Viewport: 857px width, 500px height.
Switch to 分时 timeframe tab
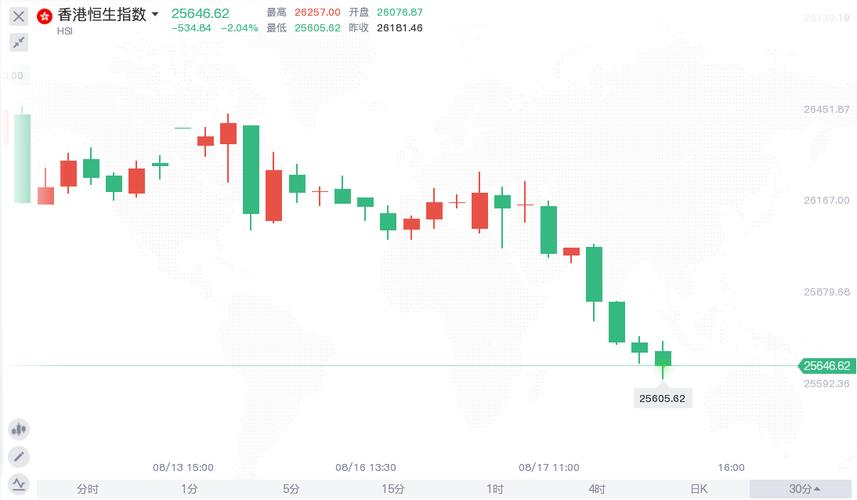coord(88,489)
